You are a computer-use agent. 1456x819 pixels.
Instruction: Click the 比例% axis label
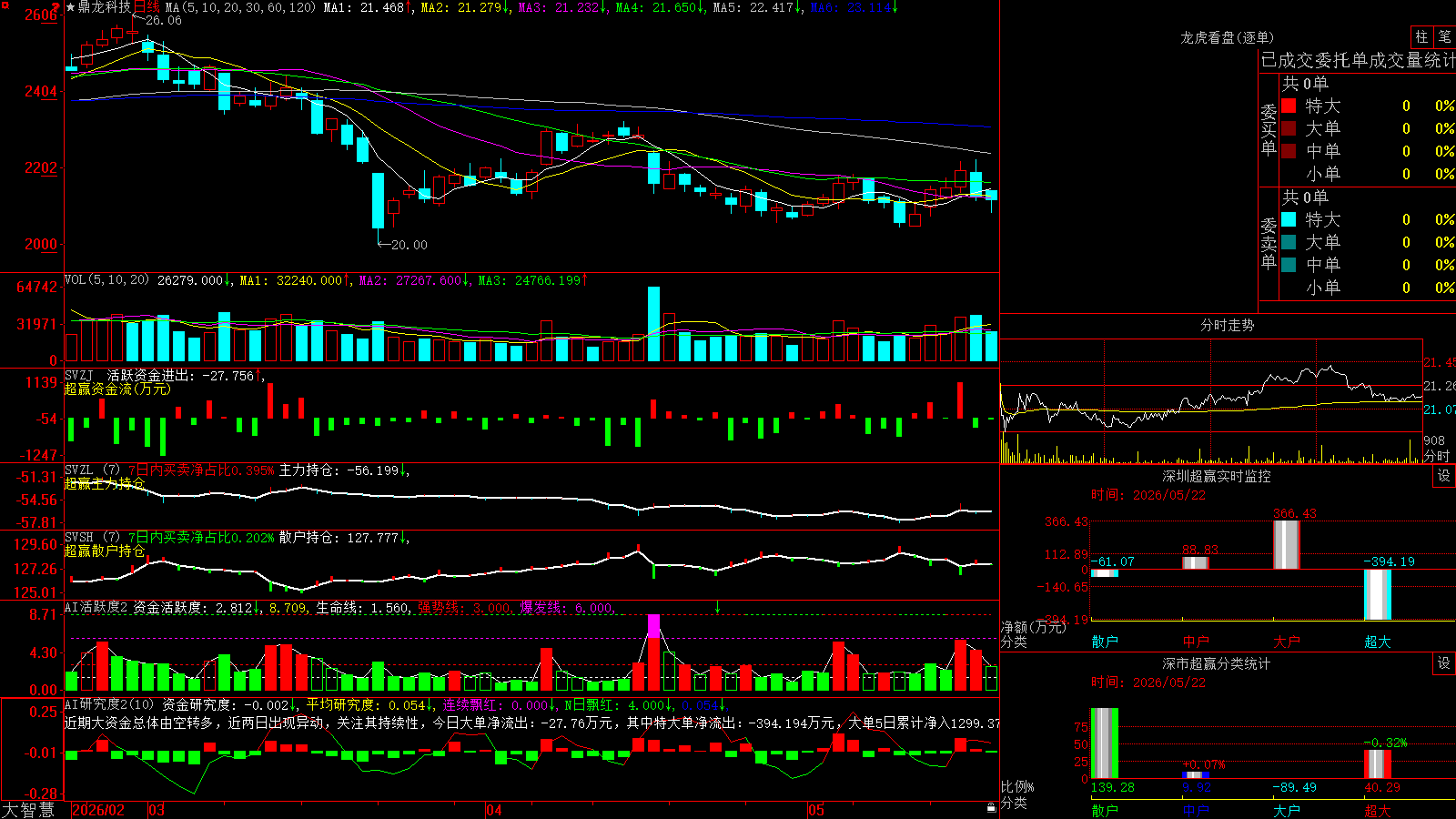(x=1017, y=786)
